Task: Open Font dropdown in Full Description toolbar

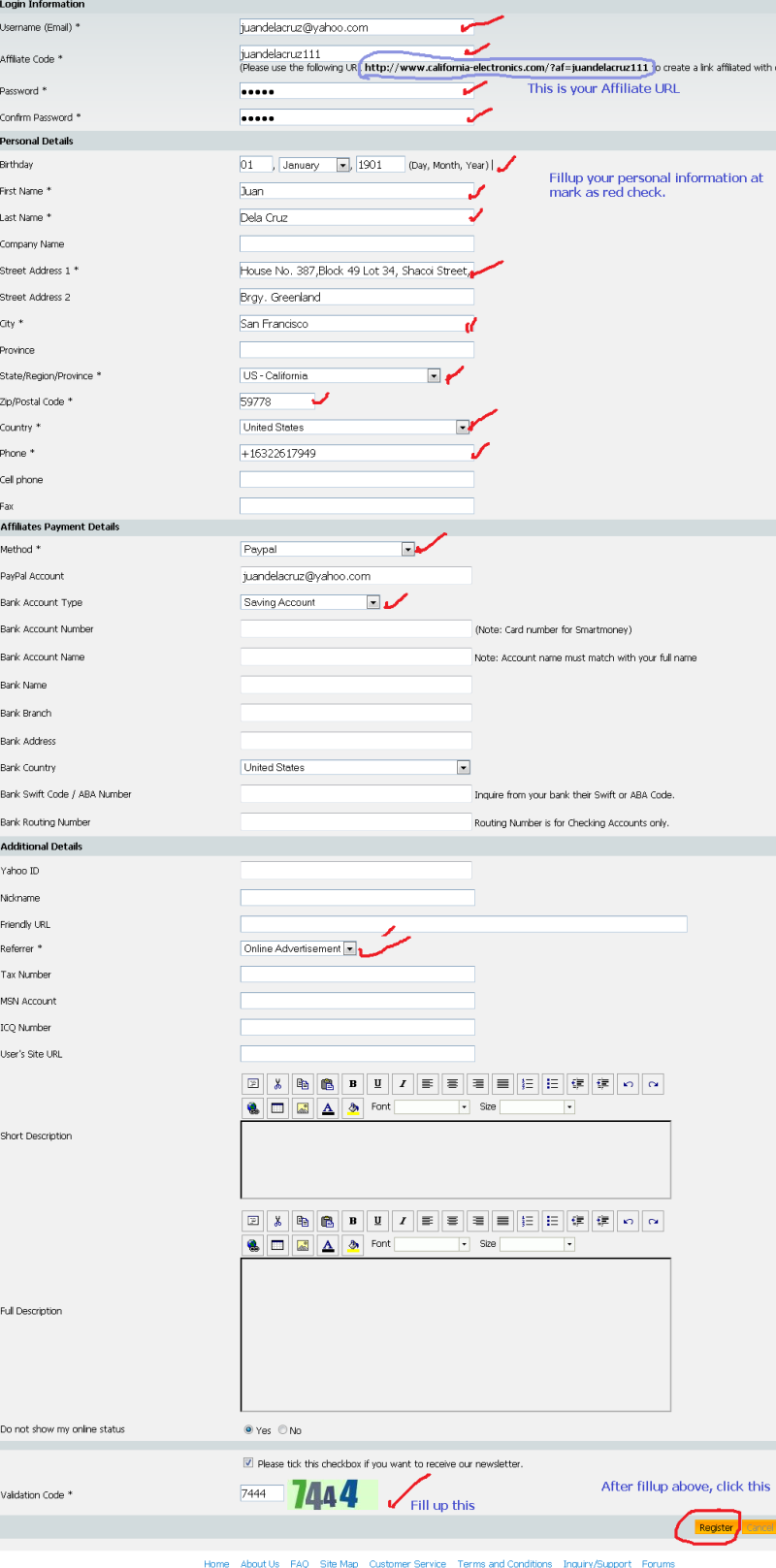Action: click(x=432, y=1243)
